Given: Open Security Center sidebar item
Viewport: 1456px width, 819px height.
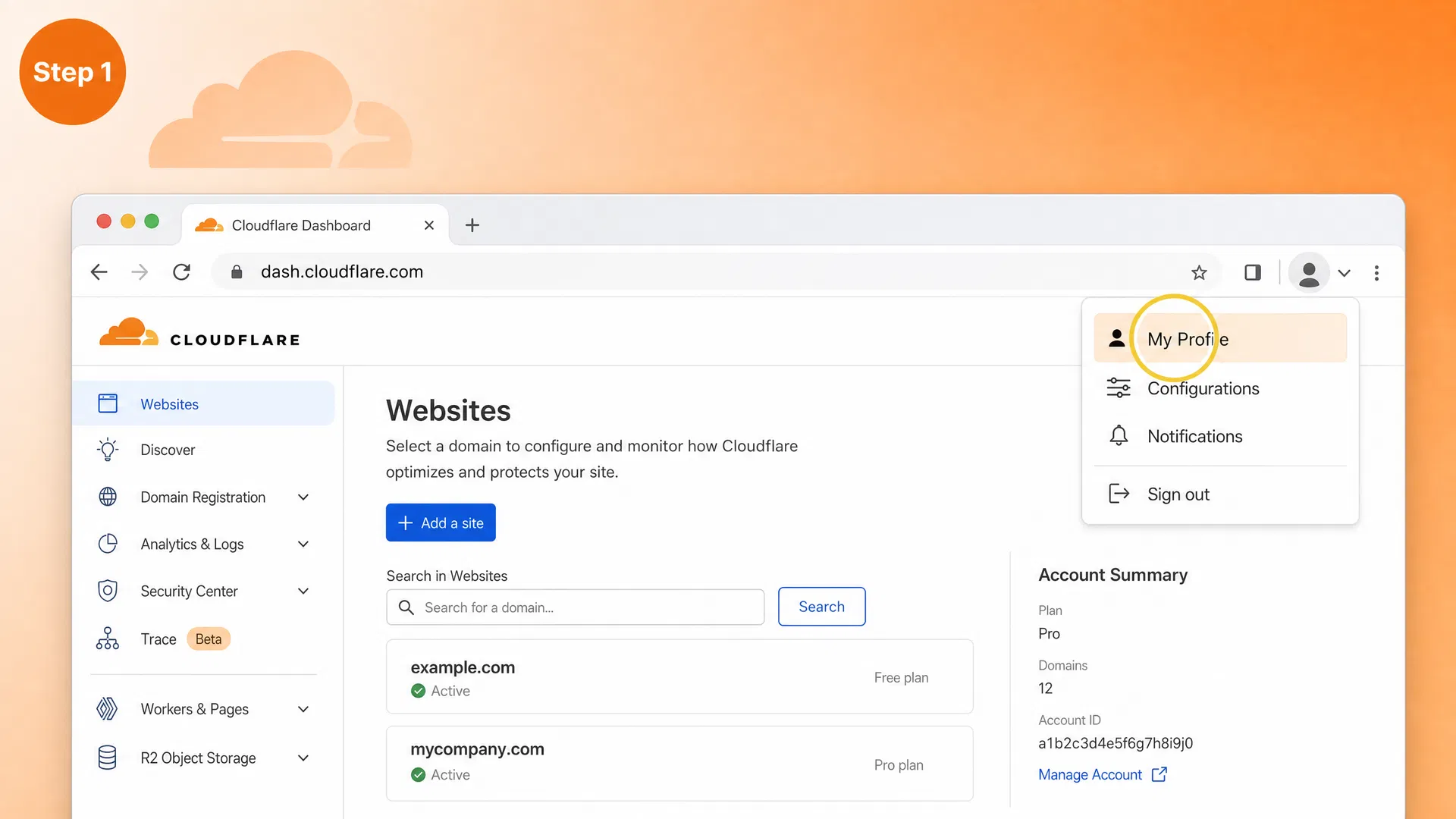Looking at the screenshot, I should click(x=205, y=591).
